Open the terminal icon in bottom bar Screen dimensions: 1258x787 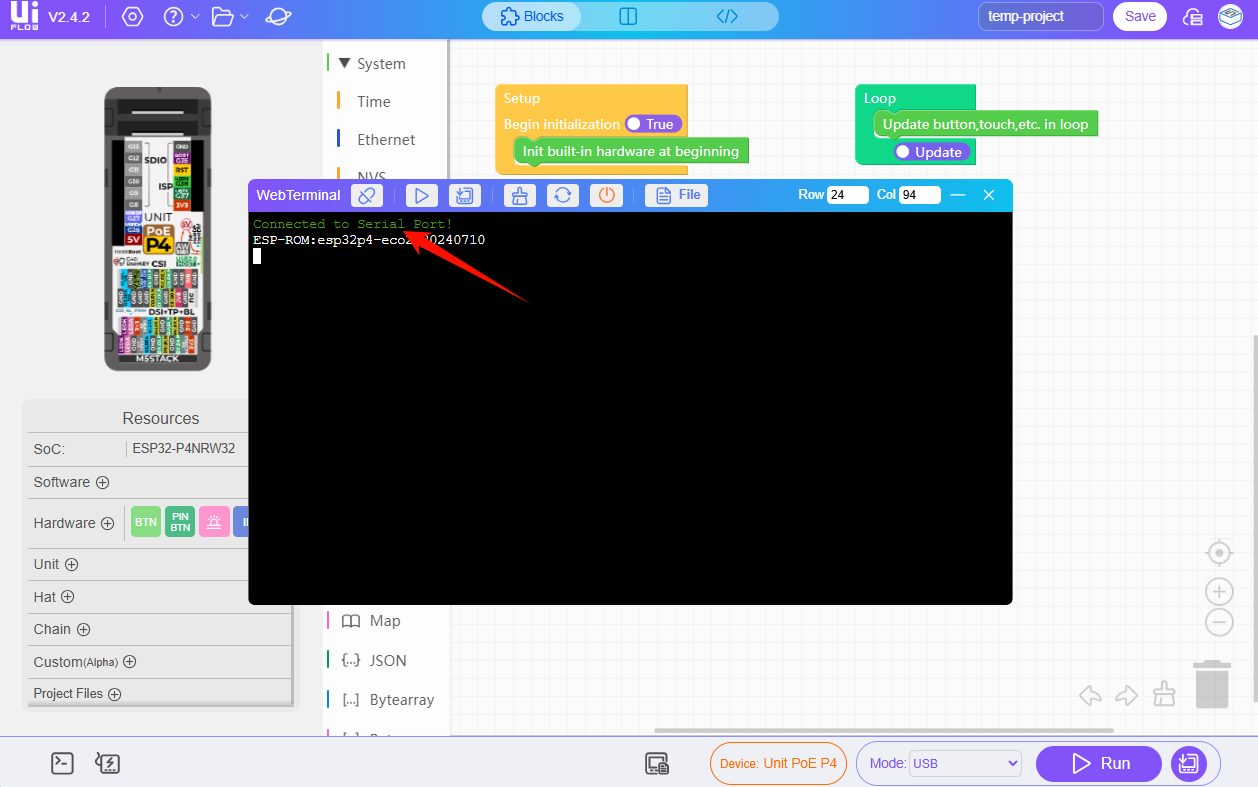tap(62, 764)
